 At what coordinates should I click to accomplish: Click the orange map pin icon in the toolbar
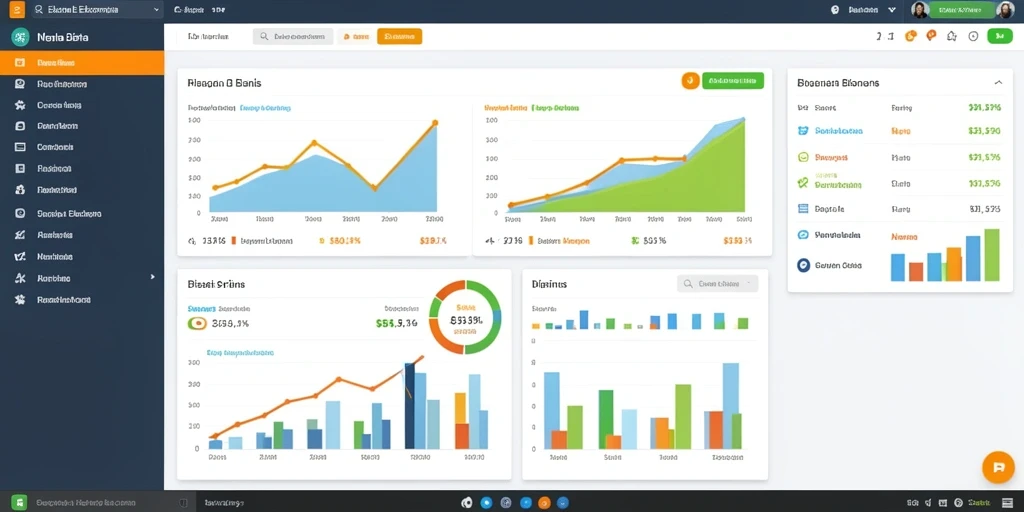point(931,36)
